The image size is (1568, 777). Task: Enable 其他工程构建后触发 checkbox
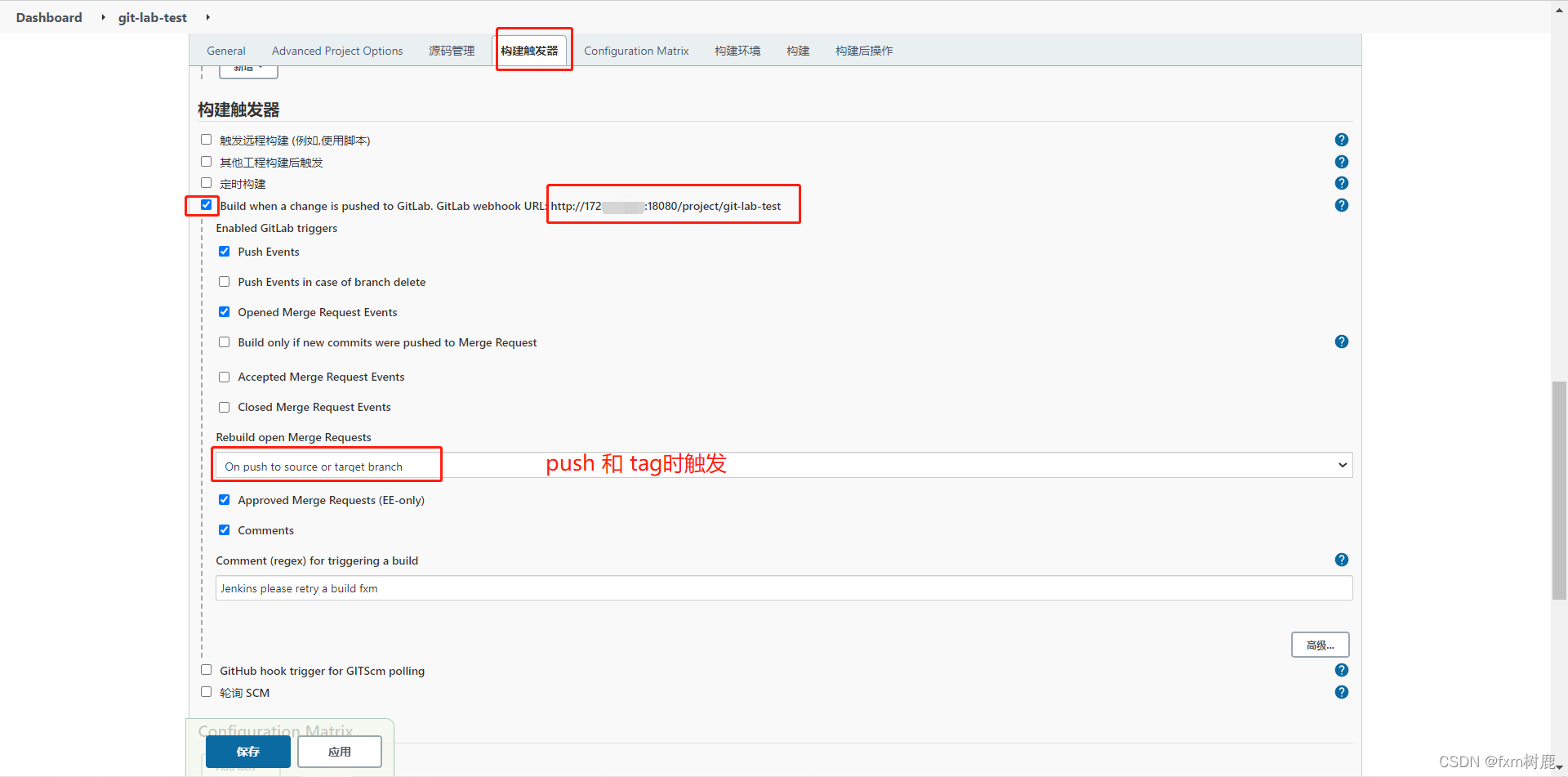[x=206, y=162]
